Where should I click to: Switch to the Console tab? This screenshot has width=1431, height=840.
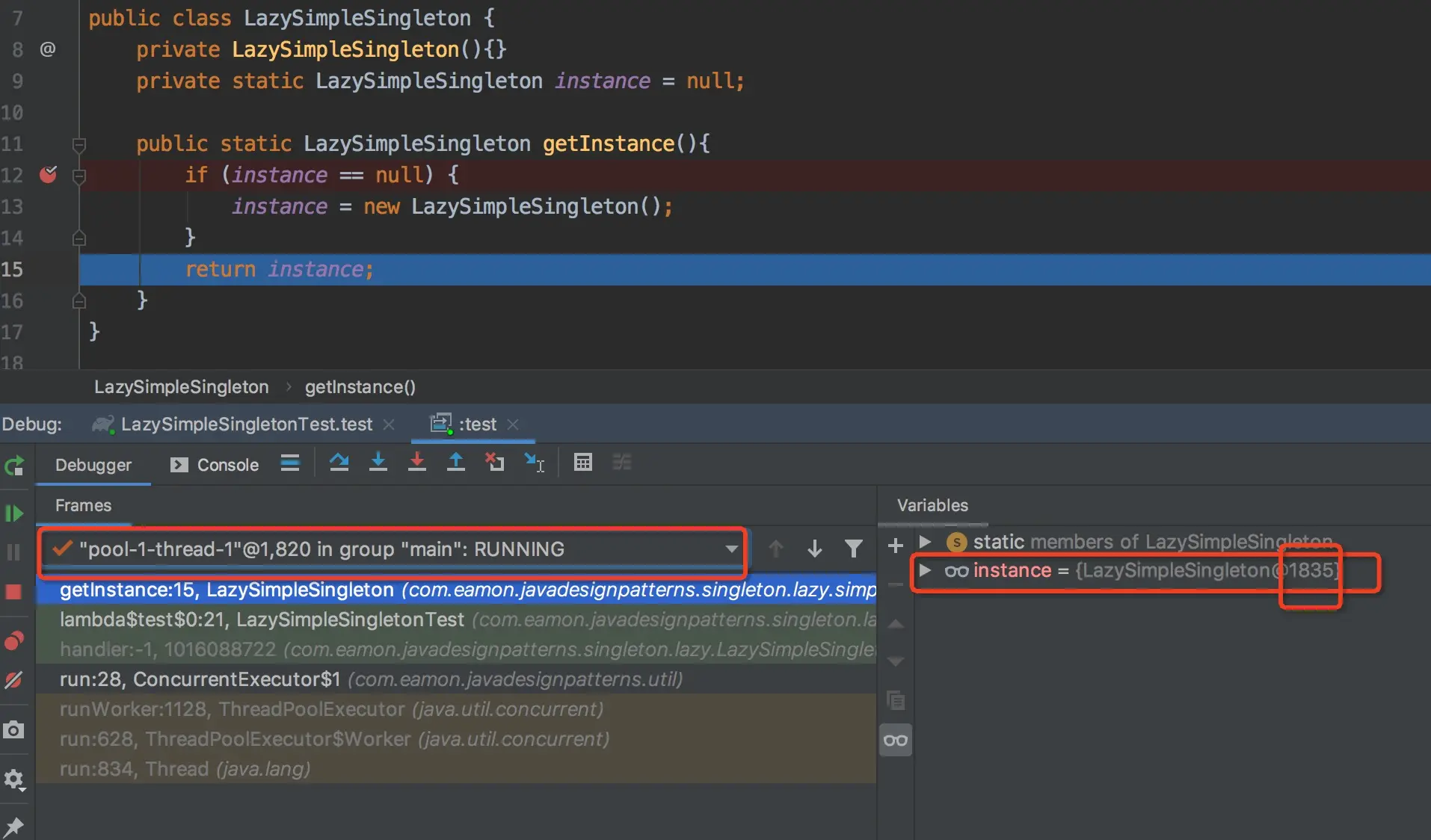(x=215, y=465)
